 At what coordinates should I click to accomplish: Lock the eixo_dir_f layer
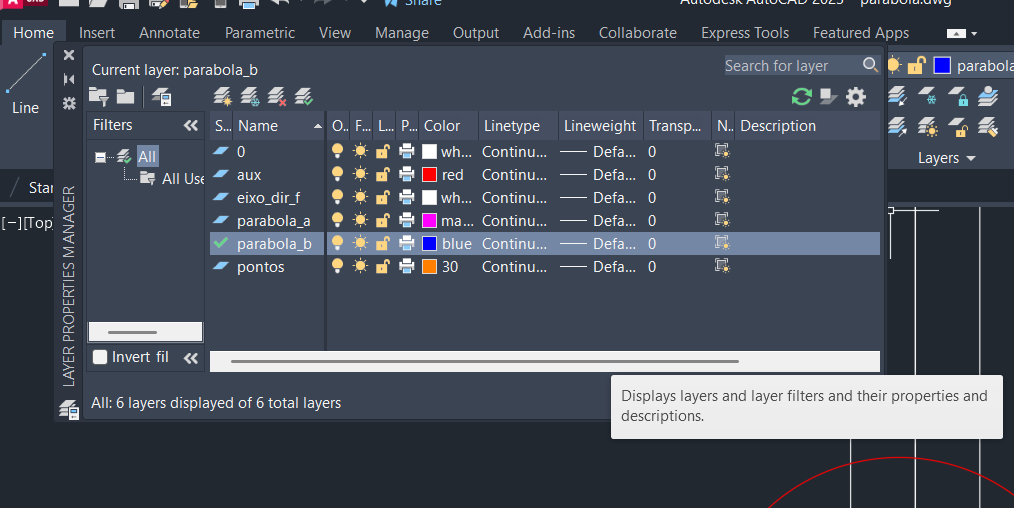pyautogui.click(x=382, y=198)
